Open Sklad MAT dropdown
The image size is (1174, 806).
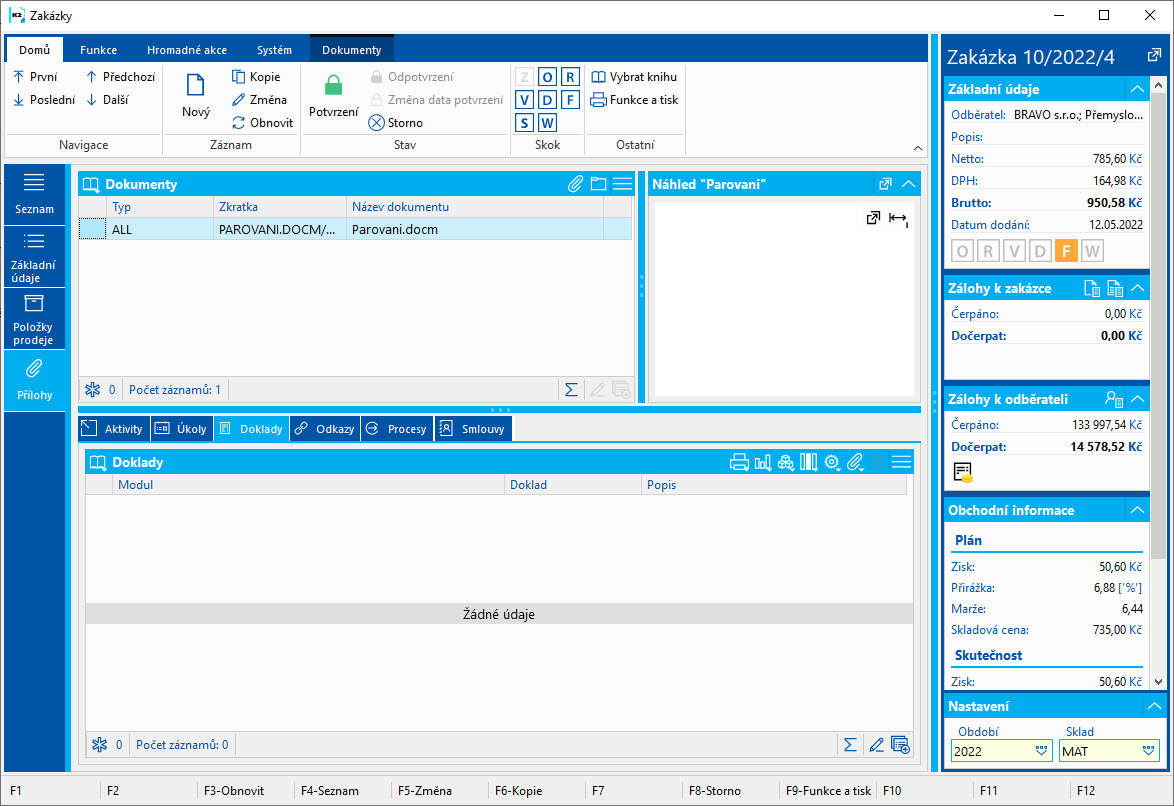(x=1148, y=751)
